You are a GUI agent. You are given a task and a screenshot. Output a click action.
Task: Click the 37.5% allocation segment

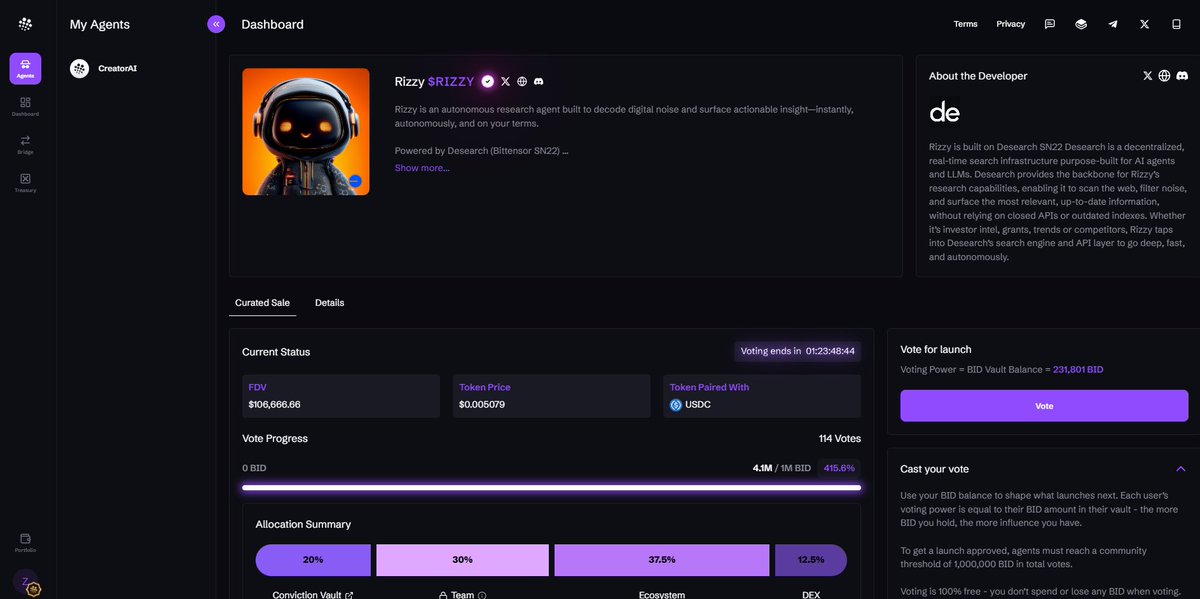[662, 560]
